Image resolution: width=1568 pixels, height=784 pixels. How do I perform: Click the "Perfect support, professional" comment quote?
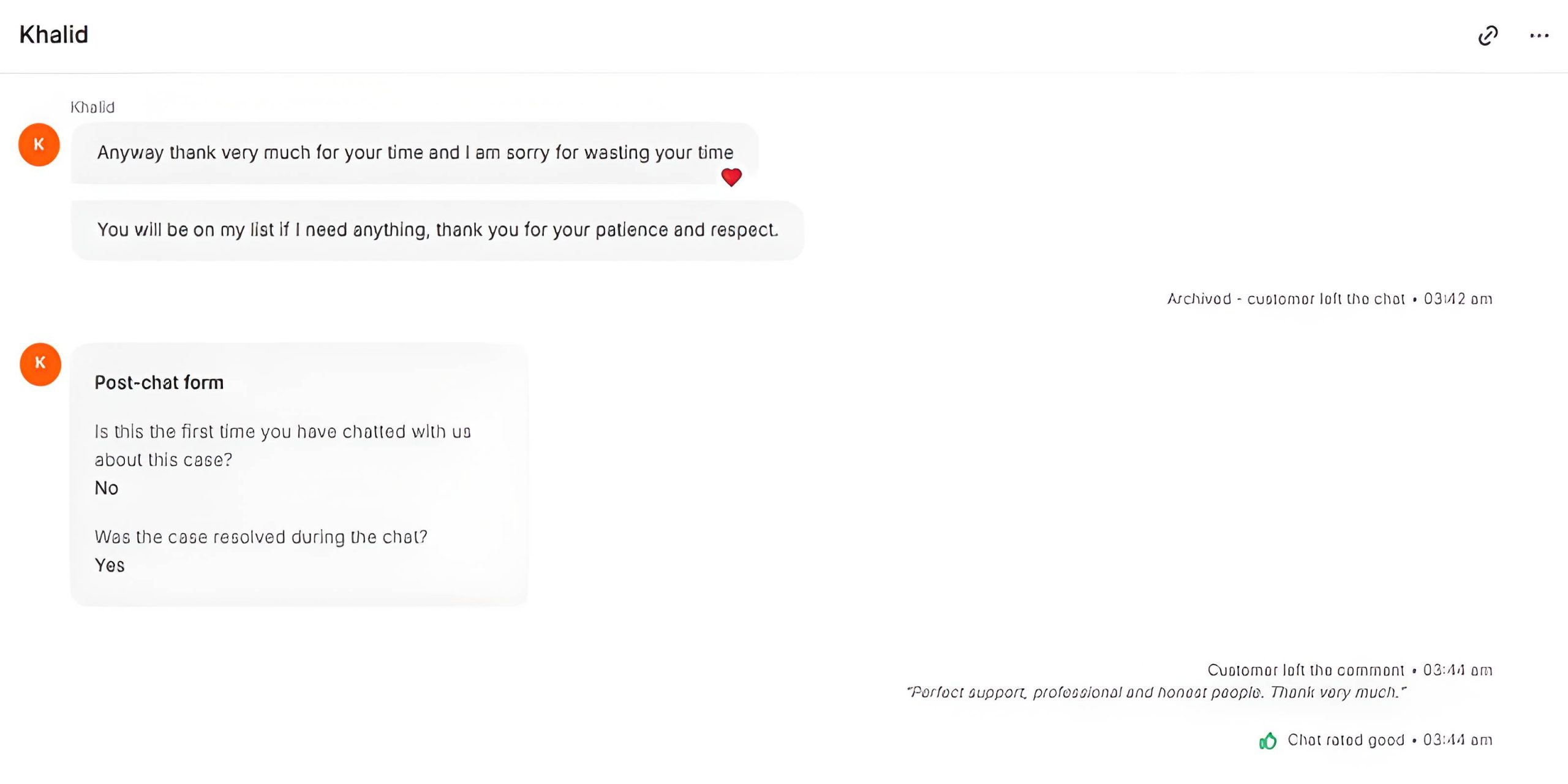1156,693
